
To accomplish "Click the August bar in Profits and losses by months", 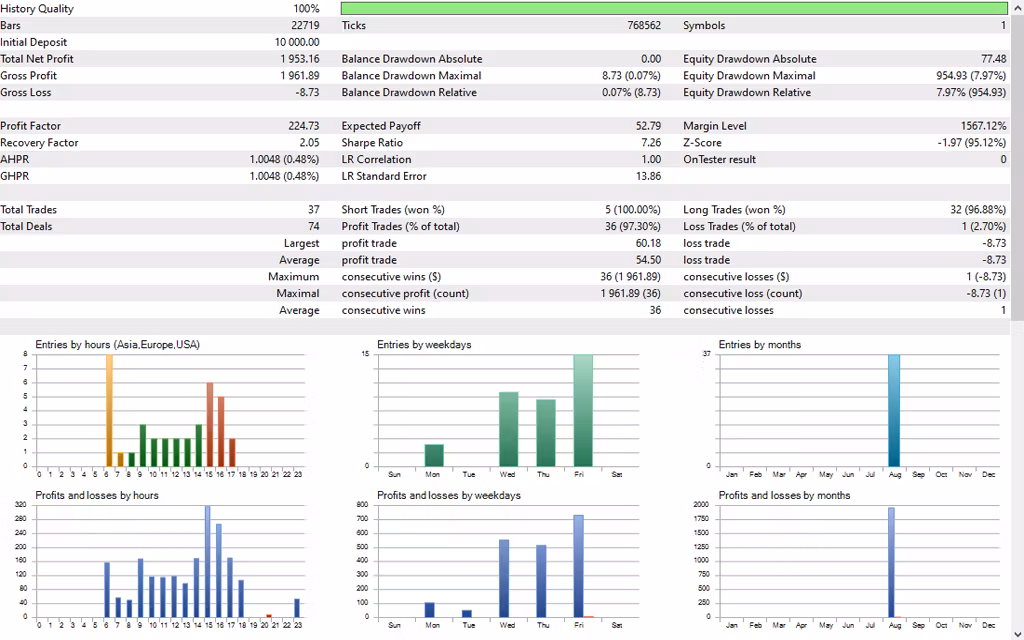I will click(x=891, y=562).
